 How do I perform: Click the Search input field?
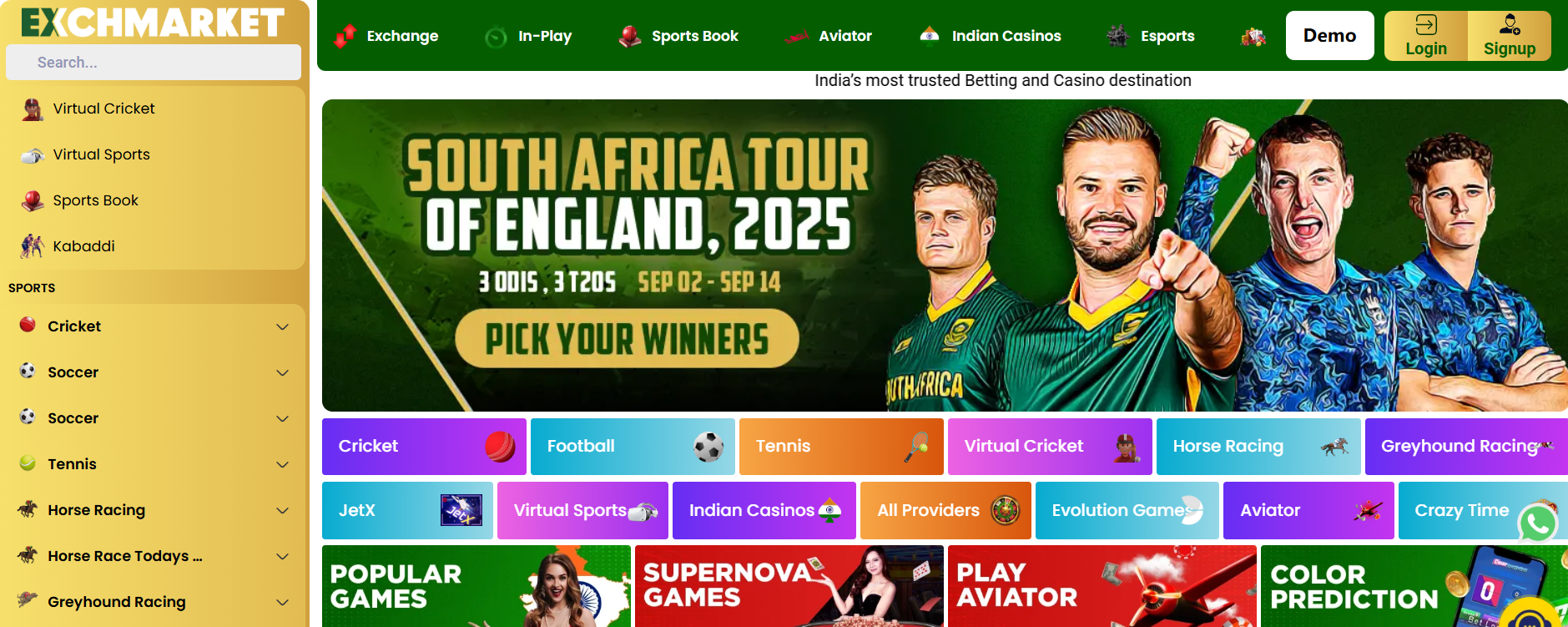(154, 63)
